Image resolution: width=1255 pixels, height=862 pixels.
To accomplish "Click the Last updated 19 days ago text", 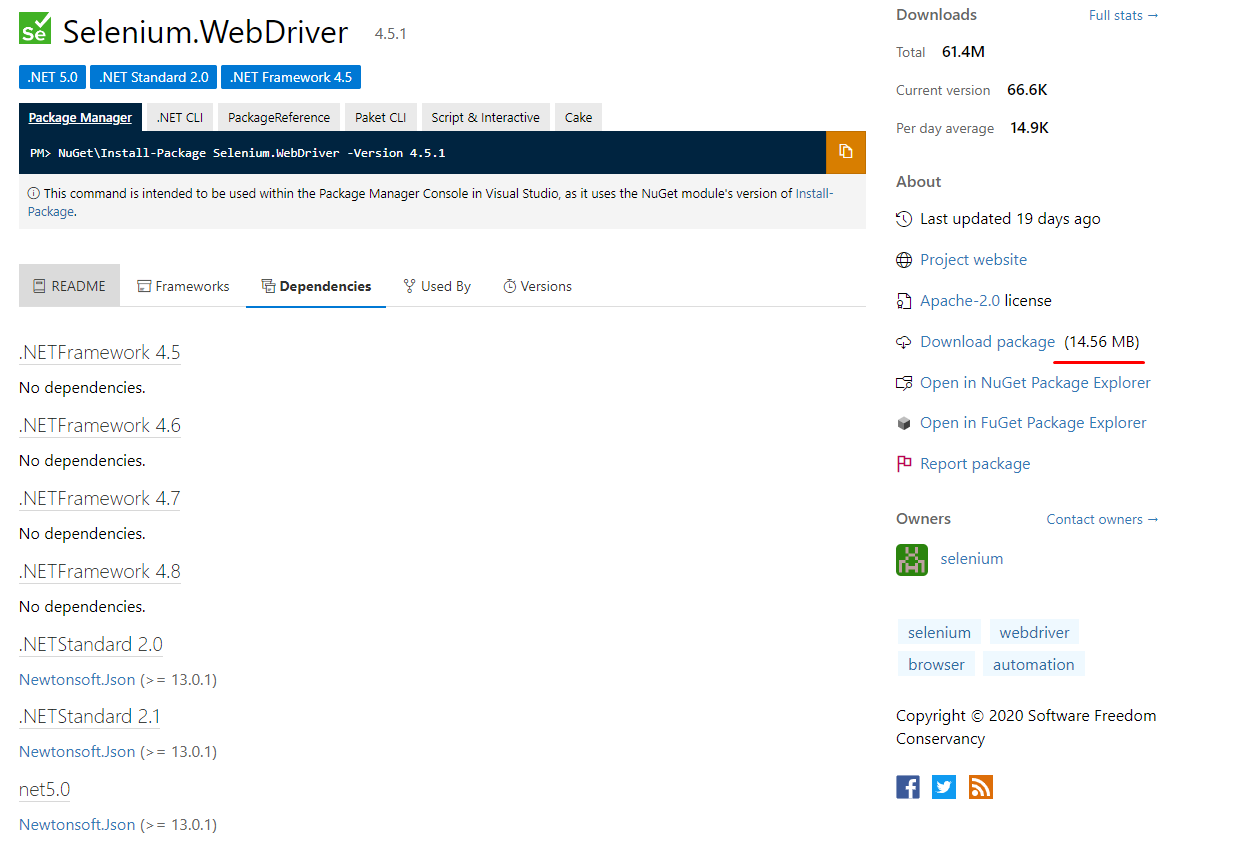I will (1010, 219).
